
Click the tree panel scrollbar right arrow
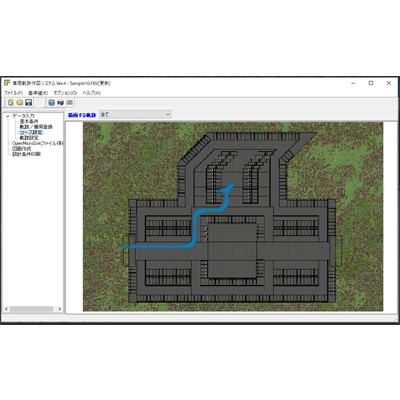[60, 309]
